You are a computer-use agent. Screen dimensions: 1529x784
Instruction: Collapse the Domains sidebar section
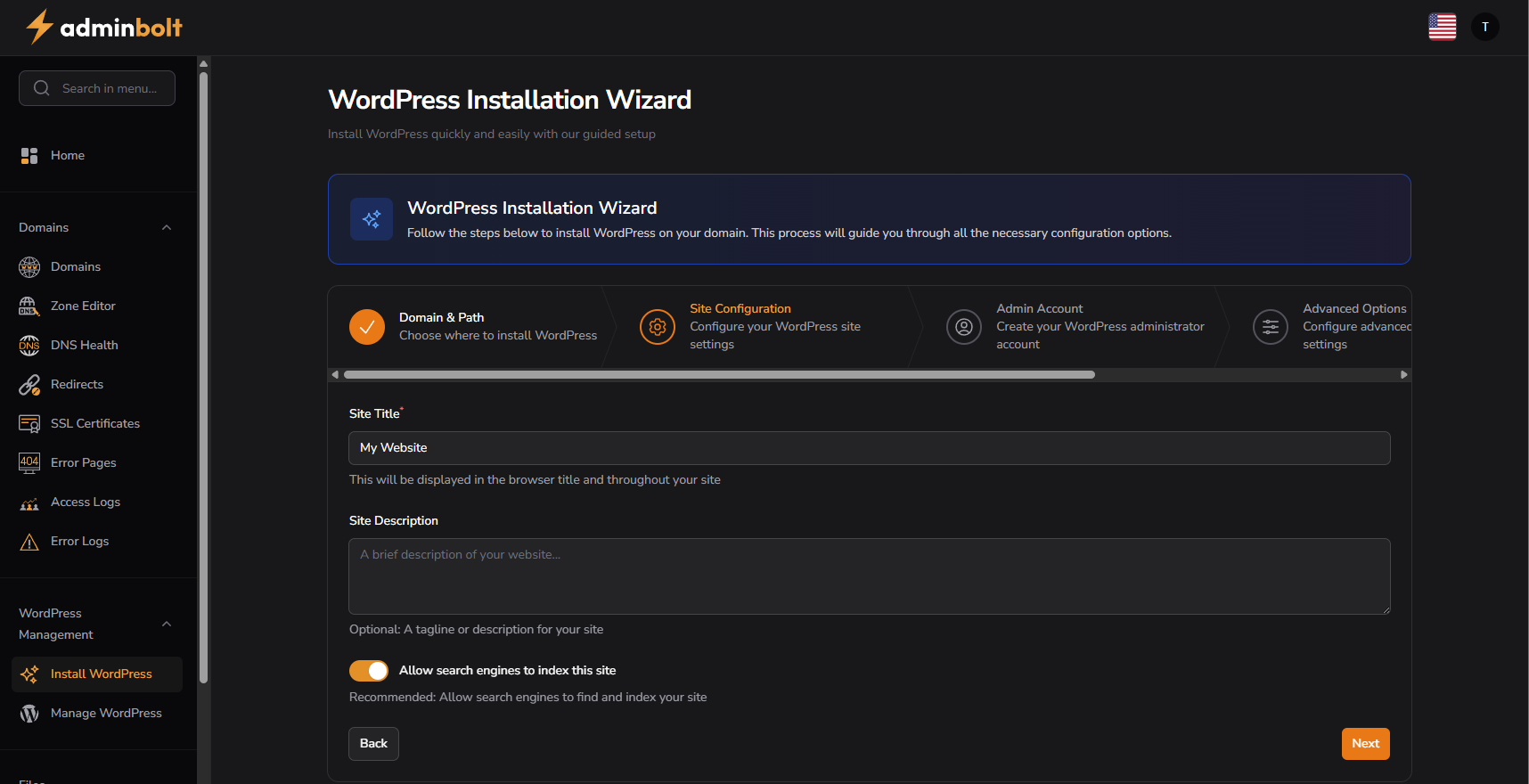coord(167,227)
